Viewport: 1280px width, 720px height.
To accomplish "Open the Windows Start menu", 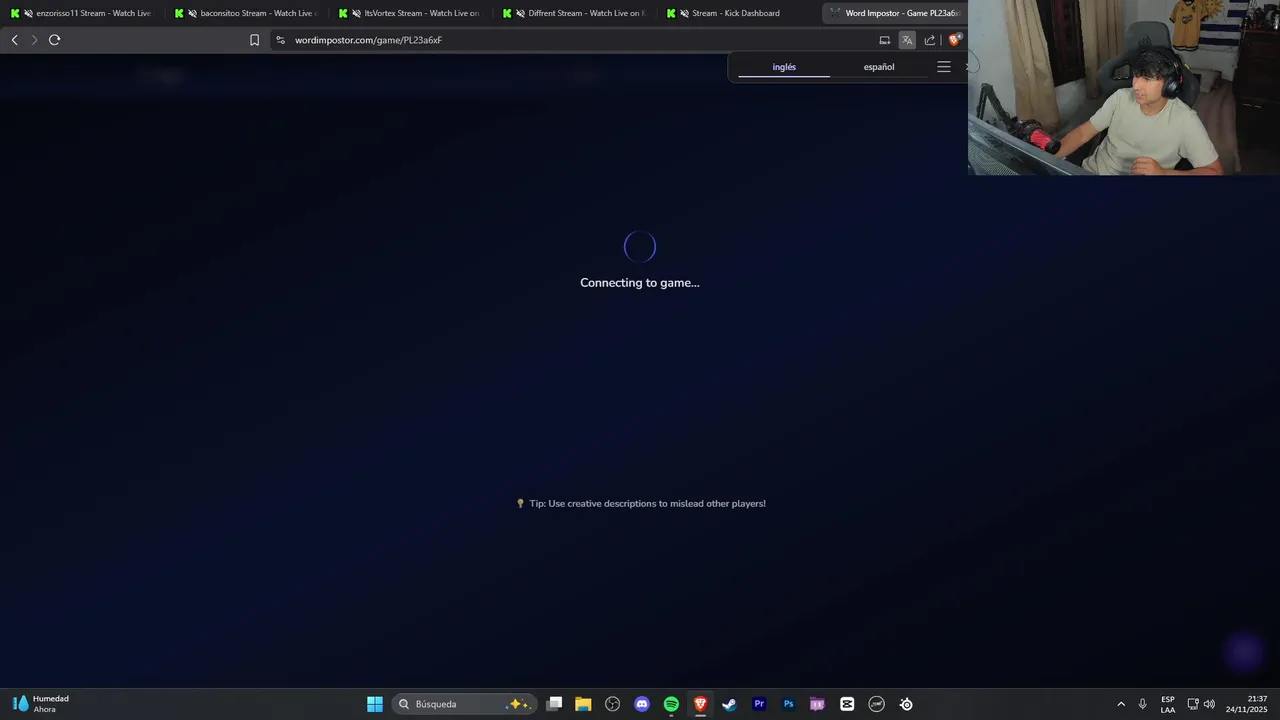I will pos(375,704).
